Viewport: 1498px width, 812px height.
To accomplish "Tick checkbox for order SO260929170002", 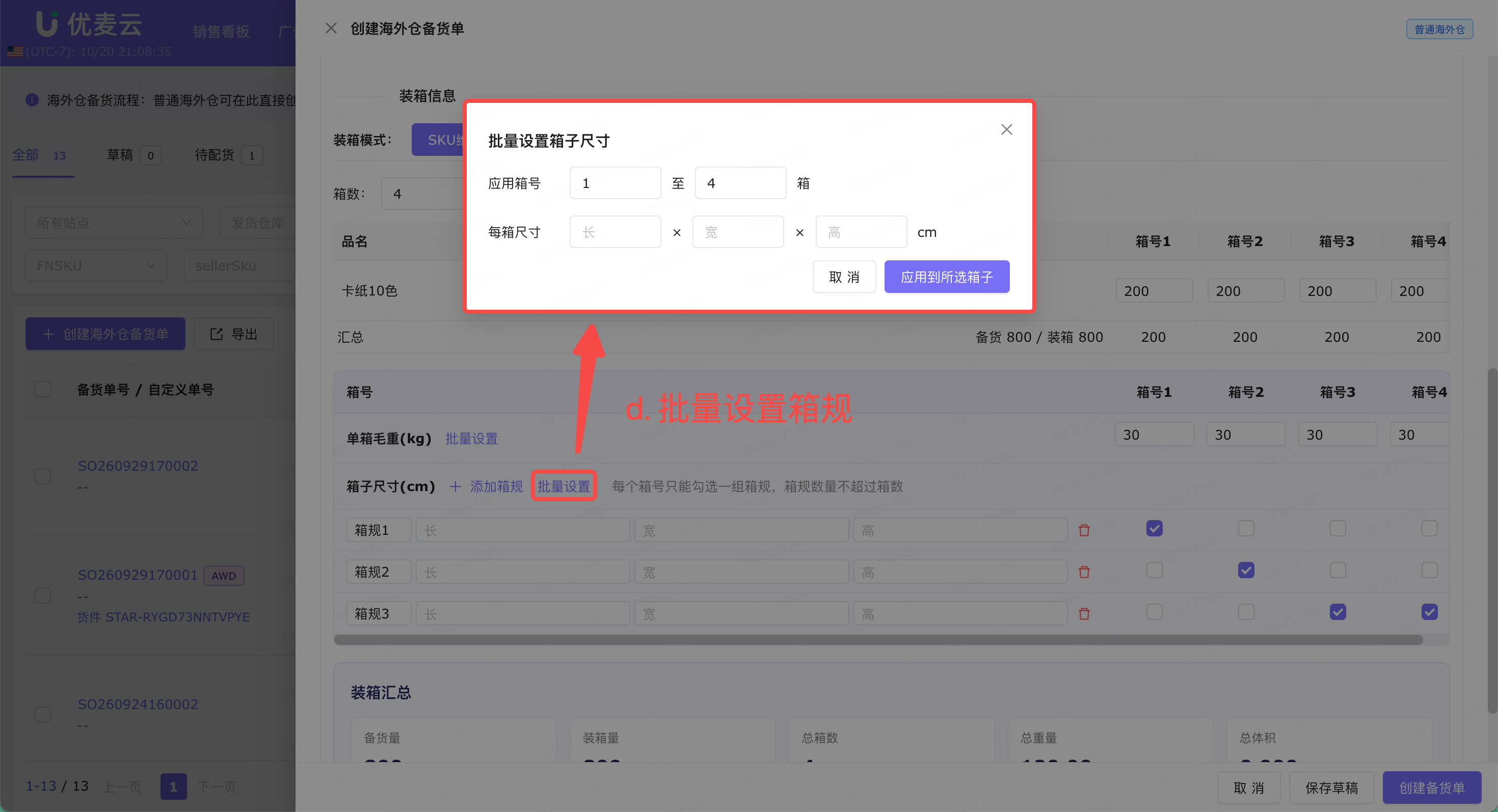I will click(x=43, y=476).
